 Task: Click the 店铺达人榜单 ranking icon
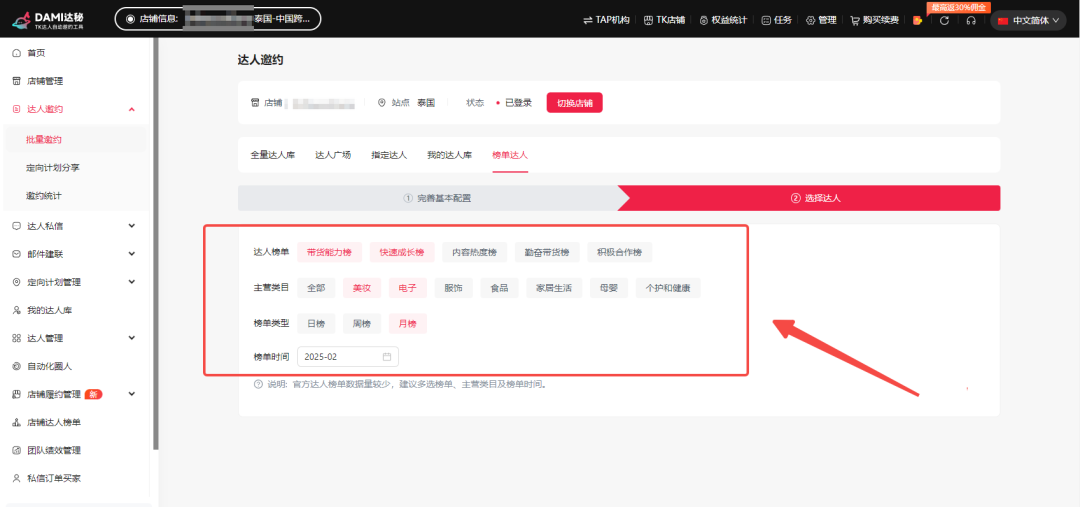(17, 422)
